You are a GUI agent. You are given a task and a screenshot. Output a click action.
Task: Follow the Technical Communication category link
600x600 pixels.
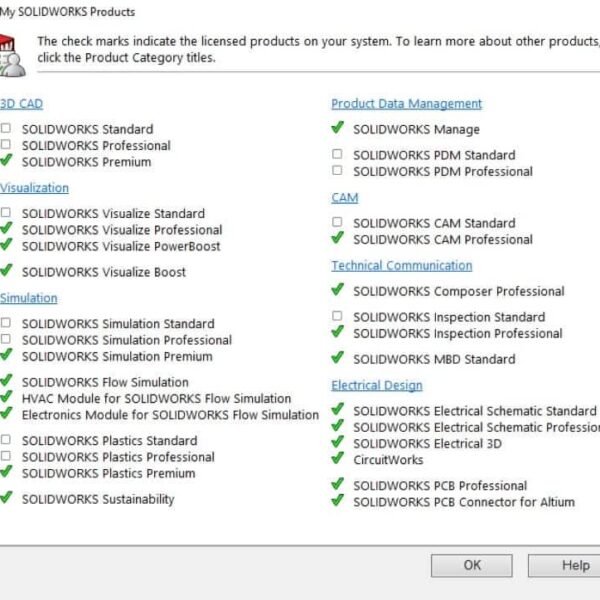point(401,265)
